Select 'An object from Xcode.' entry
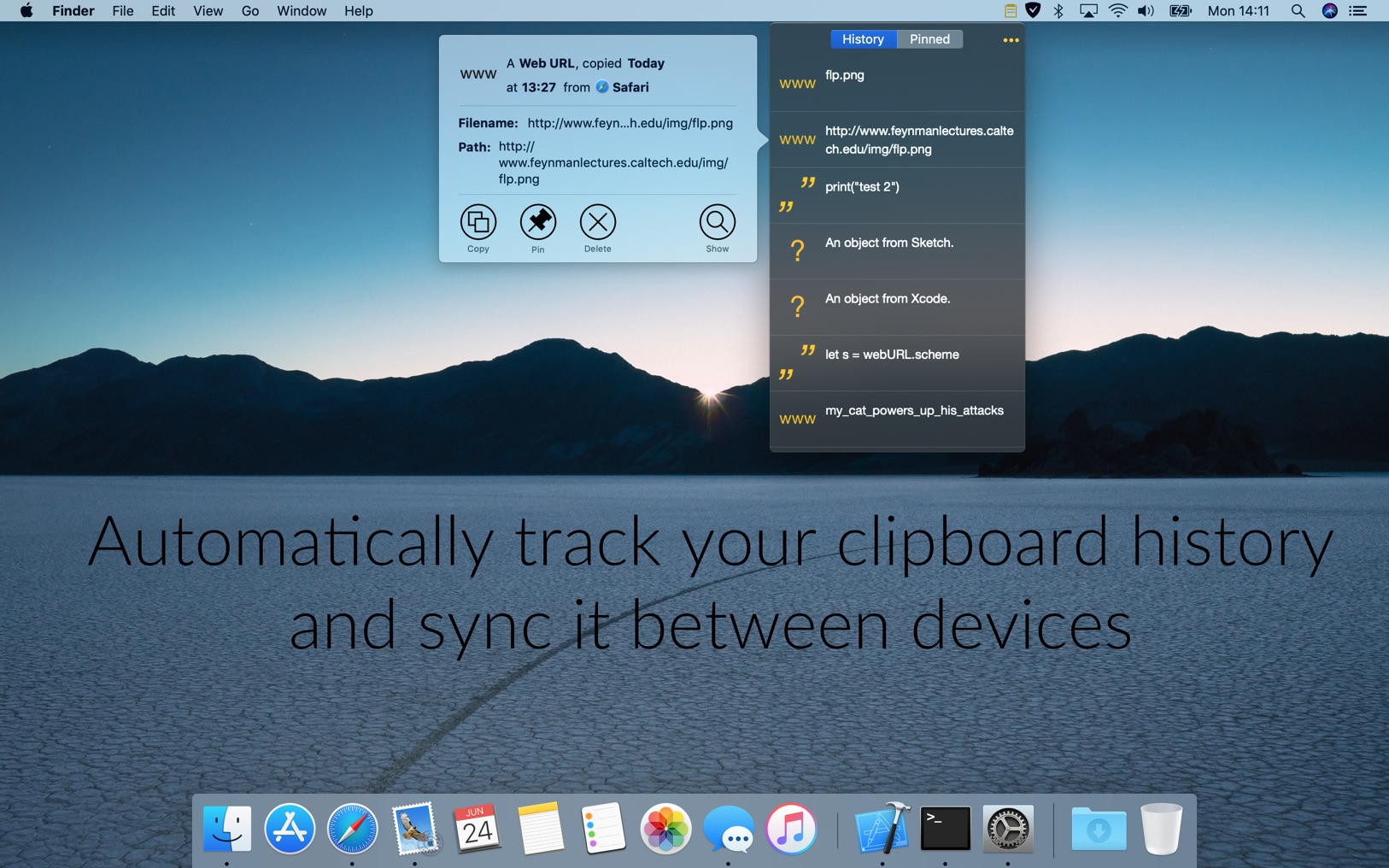Viewport: 1389px width, 868px height. 897,308
